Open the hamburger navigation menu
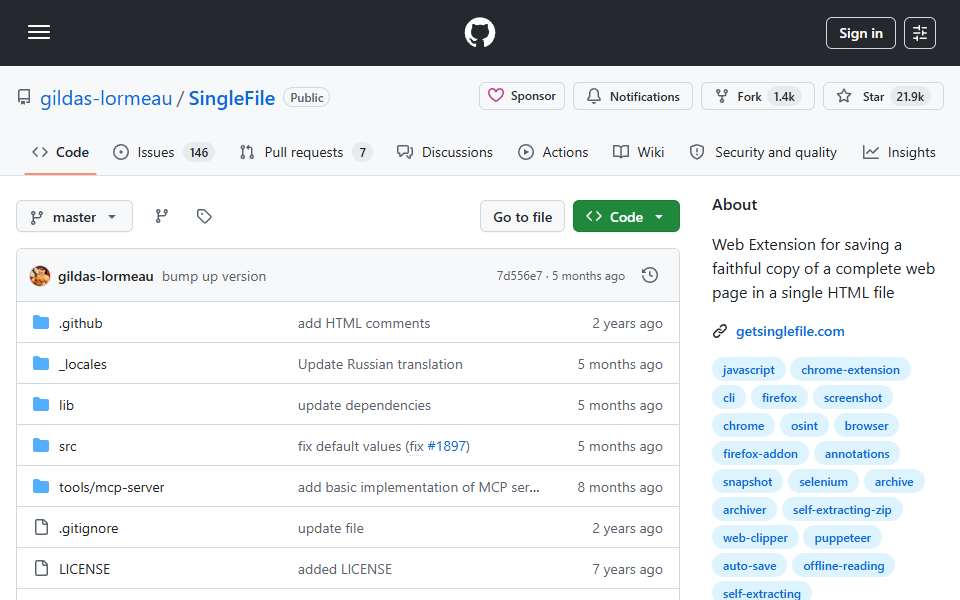The height and width of the screenshot is (600, 960). [x=39, y=32]
